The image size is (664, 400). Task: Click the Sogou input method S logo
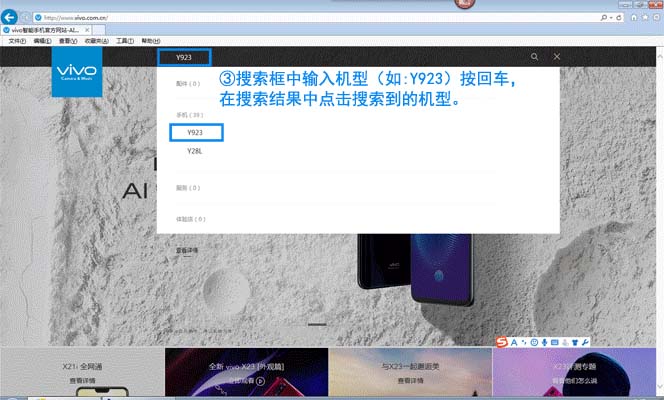coord(502,342)
